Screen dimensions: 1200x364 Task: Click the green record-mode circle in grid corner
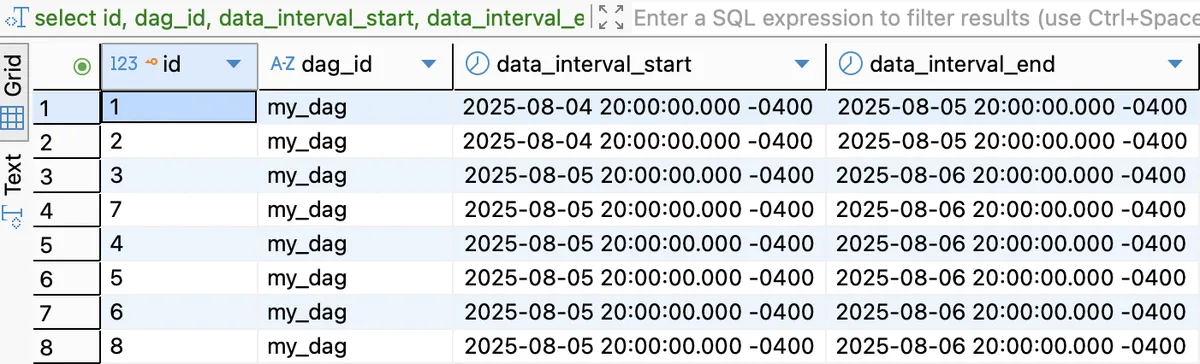click(x=83, y=66)
